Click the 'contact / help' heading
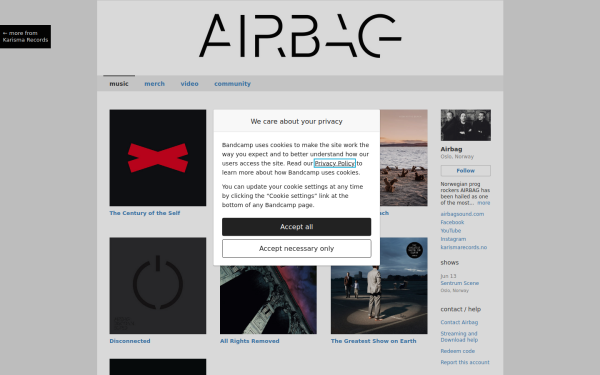600x375 pixels. [x=461, y=309]
